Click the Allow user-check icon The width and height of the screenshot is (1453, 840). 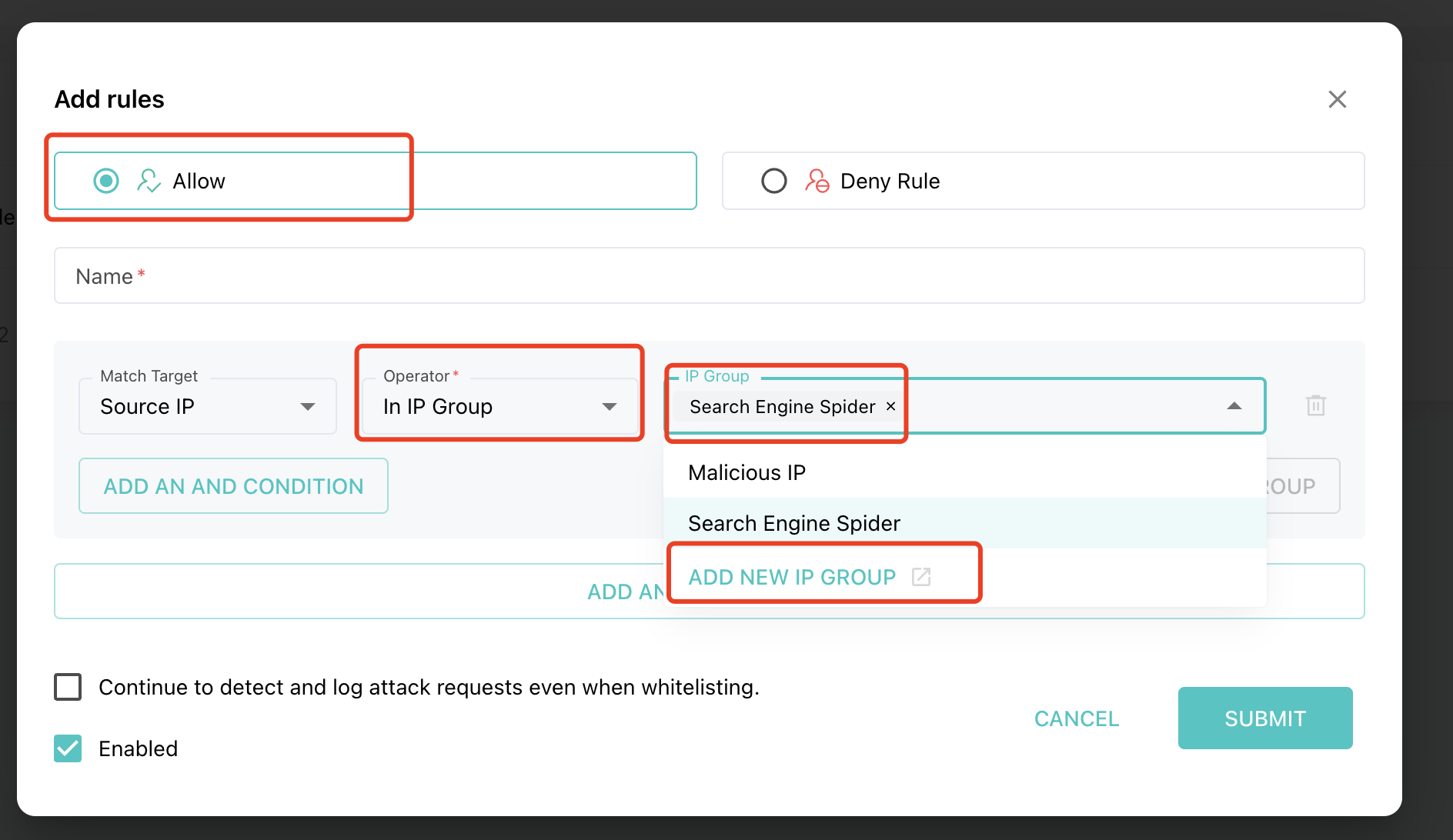149,181
